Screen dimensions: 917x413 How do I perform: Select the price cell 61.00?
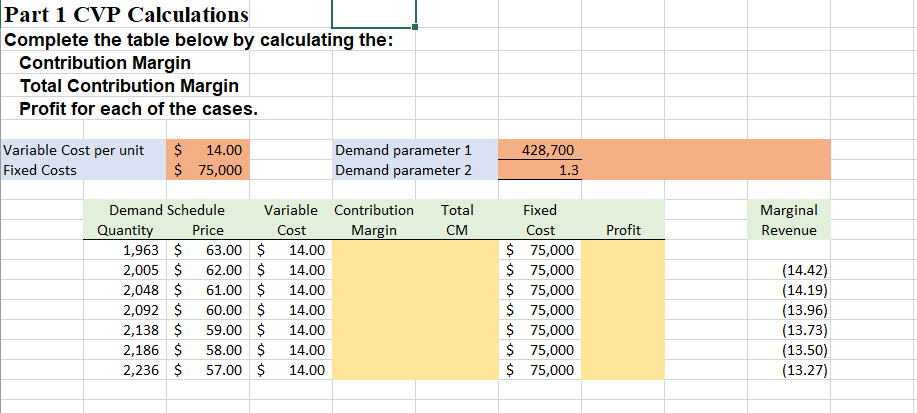tap(208, 290)
